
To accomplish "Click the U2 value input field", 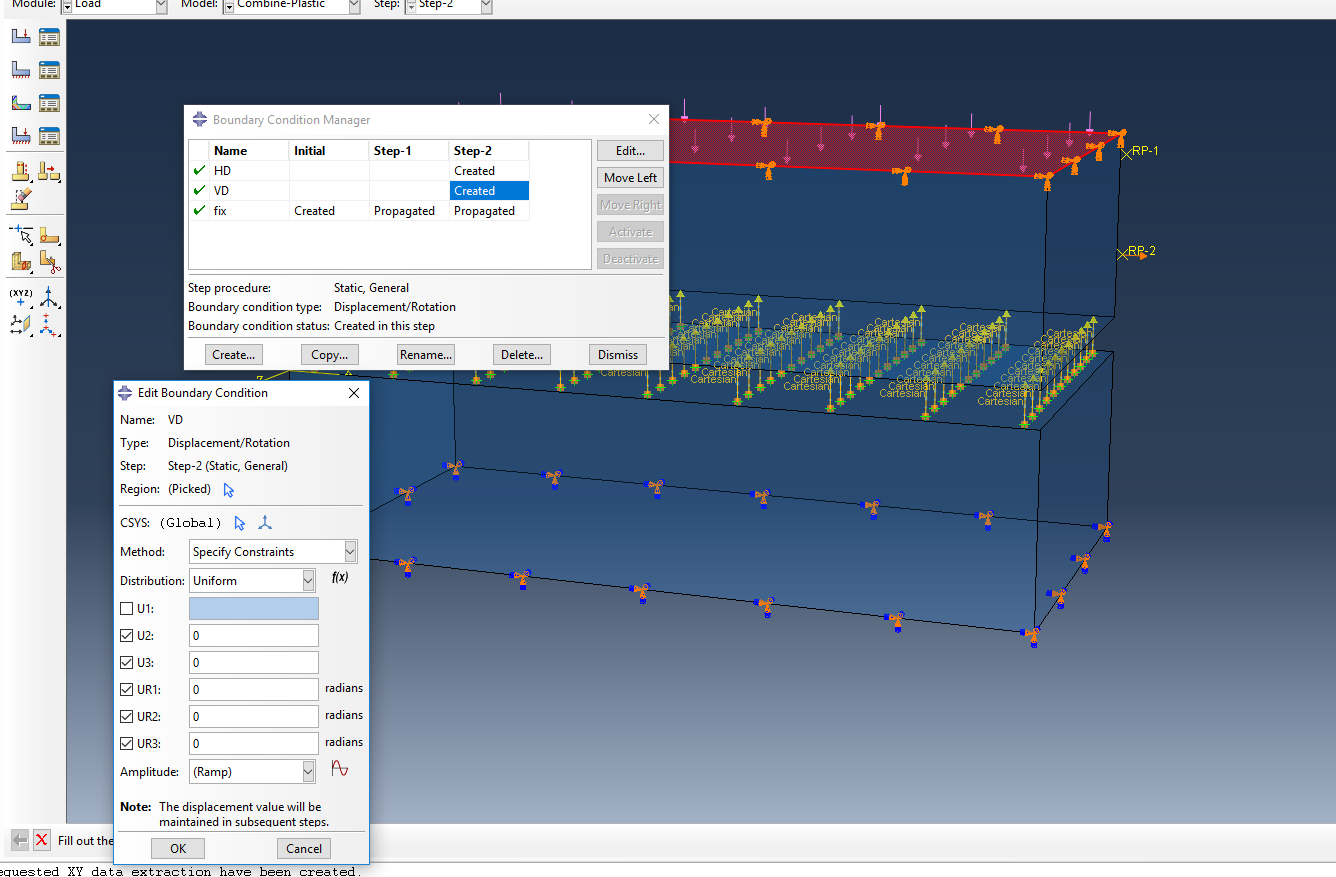I will (x=254, y=635).
